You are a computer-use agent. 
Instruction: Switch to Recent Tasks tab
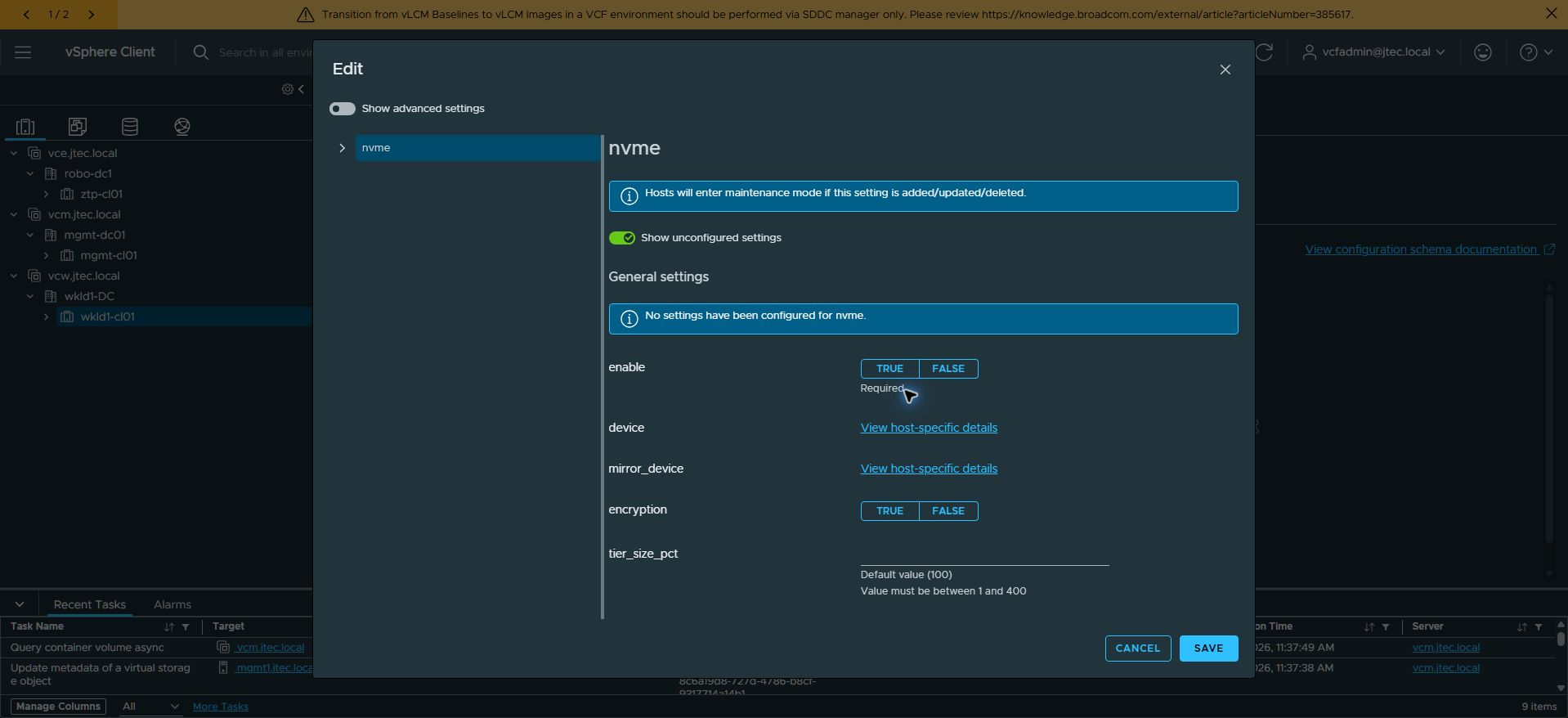[90, 604]
